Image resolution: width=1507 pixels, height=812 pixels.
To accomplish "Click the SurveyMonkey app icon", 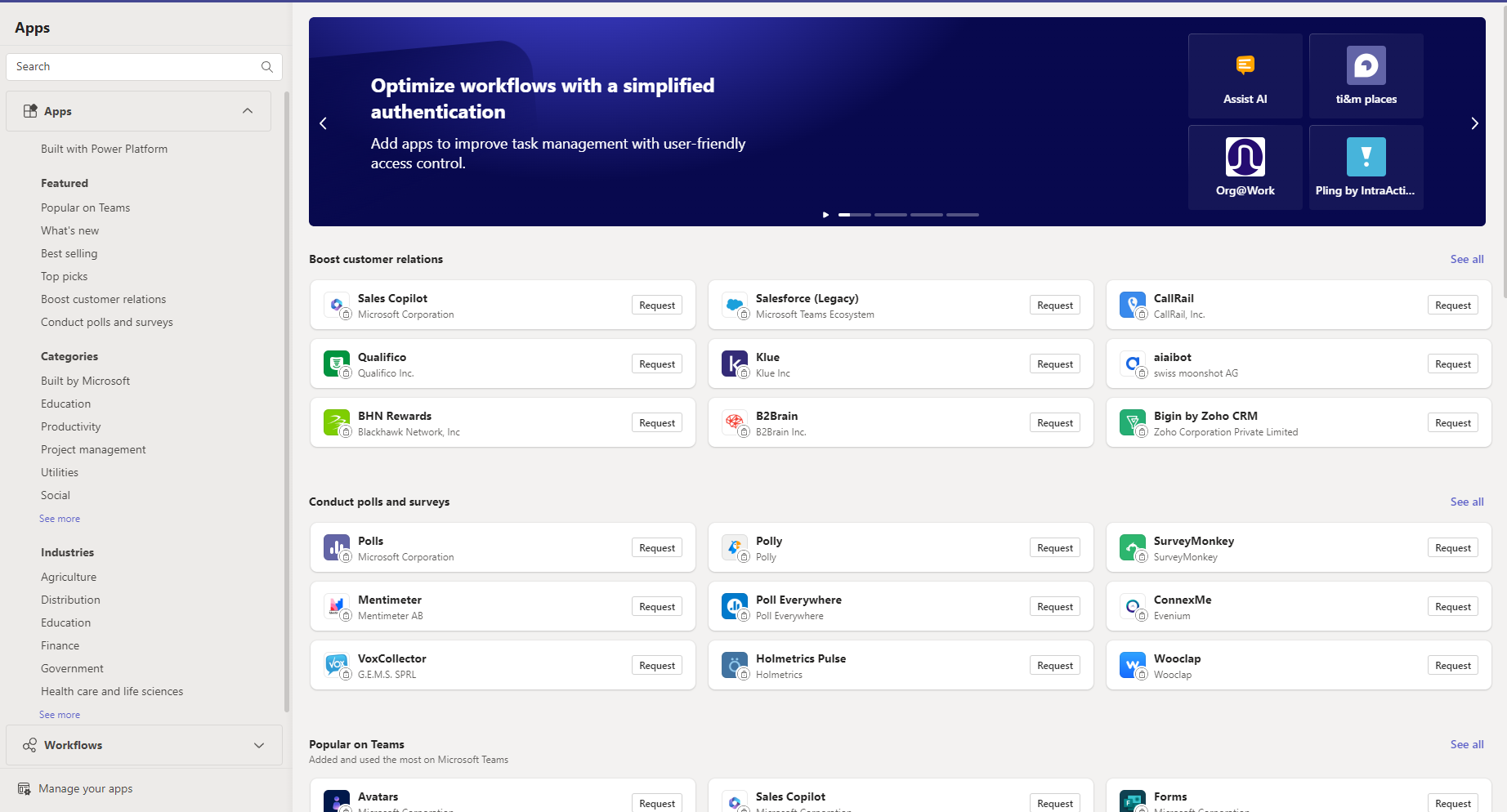I will (1133, 547).
